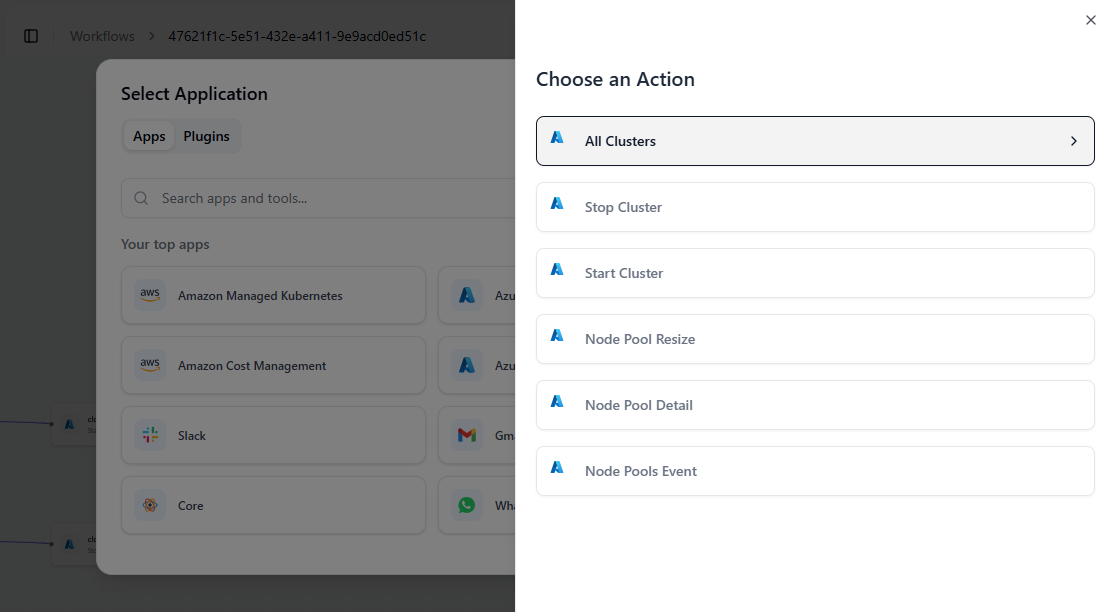Choose the Stop Cluster action
The image size is (1115, 612).
coord(815,207)
